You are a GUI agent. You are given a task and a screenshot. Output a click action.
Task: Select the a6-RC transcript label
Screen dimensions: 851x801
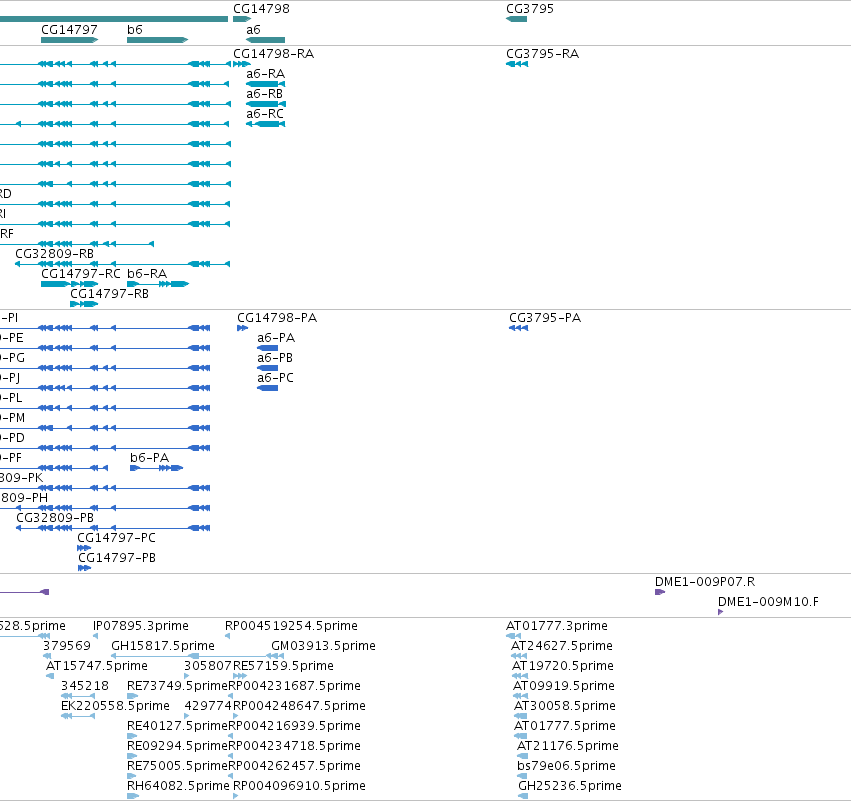[265, 114]
